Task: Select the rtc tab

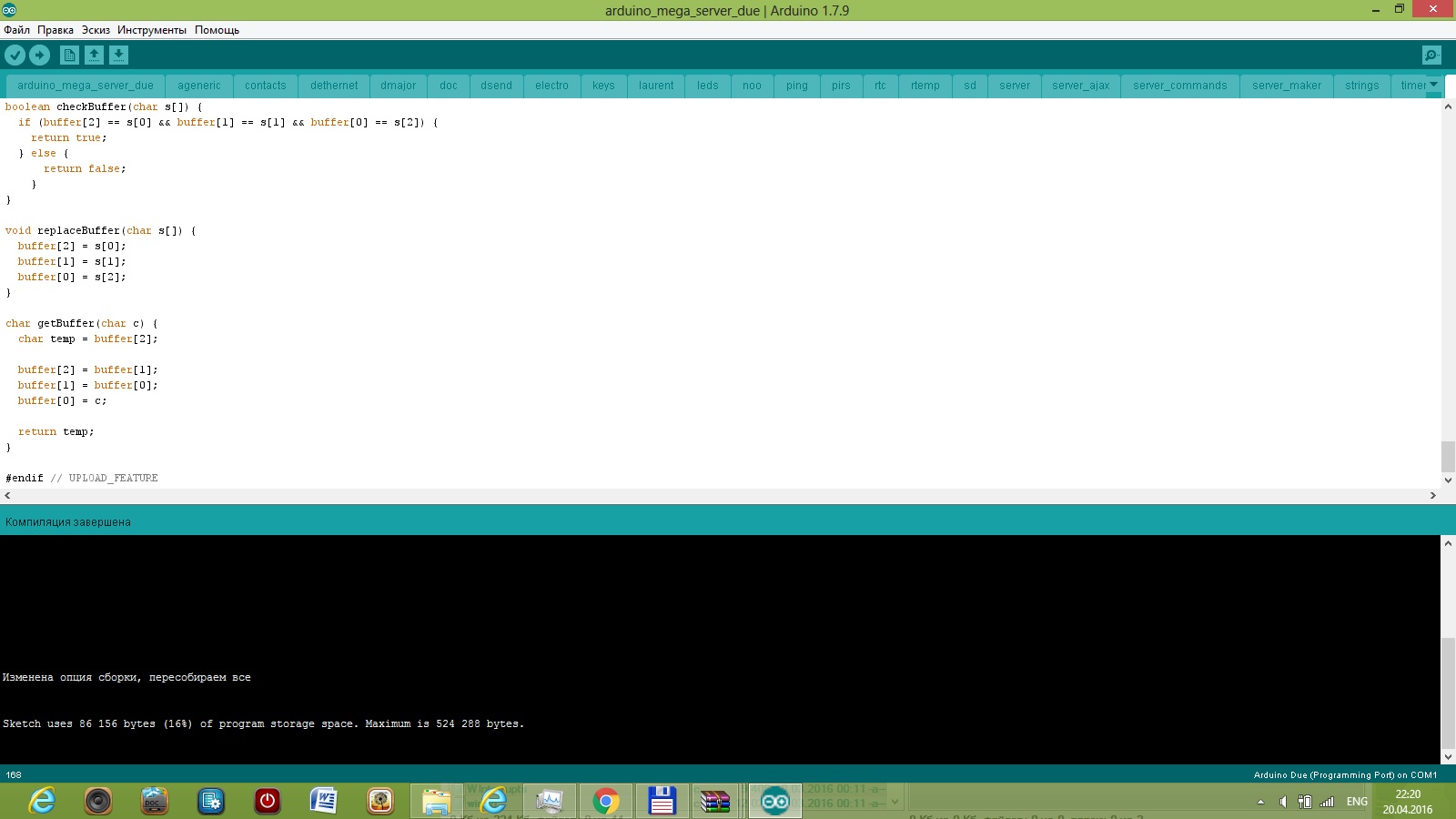Action: pos(880,86)
